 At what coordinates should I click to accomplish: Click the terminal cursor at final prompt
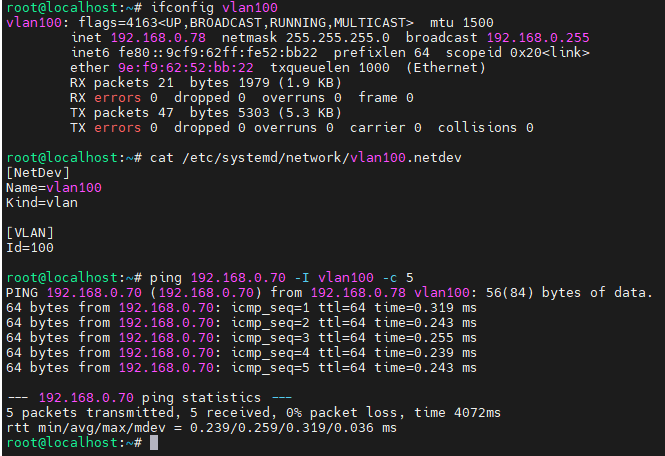[x=154, y=443]
